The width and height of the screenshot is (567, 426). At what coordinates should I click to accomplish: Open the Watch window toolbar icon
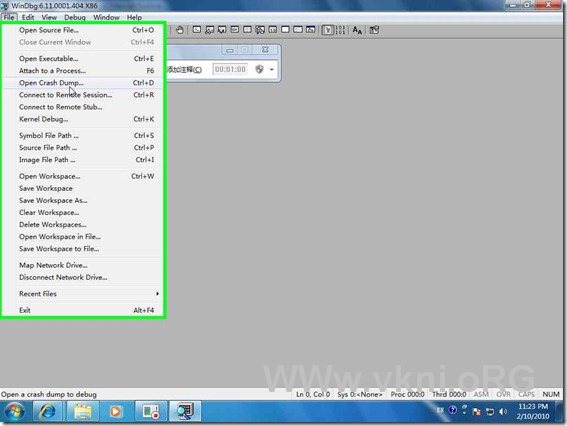209,30
